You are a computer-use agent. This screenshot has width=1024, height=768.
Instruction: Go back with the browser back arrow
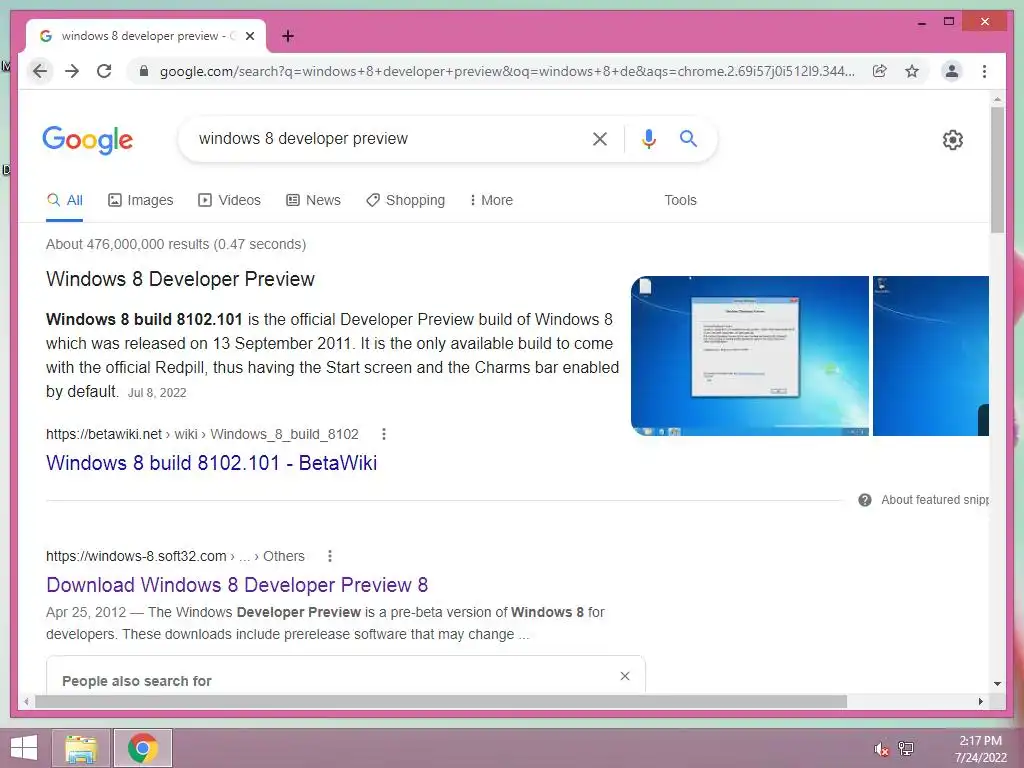(40, 71)
